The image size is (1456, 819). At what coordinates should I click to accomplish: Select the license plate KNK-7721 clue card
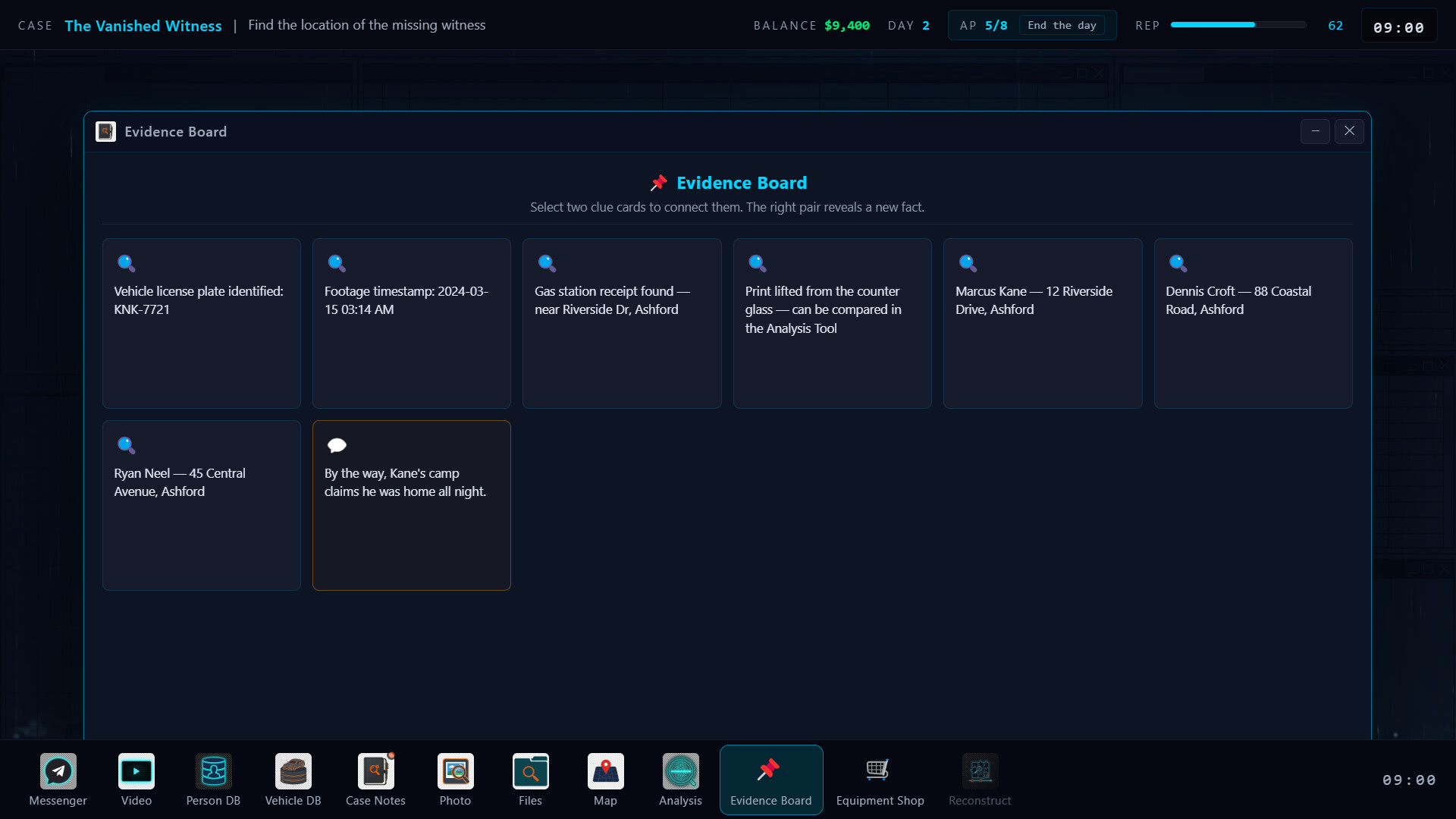tap(202, 324)
